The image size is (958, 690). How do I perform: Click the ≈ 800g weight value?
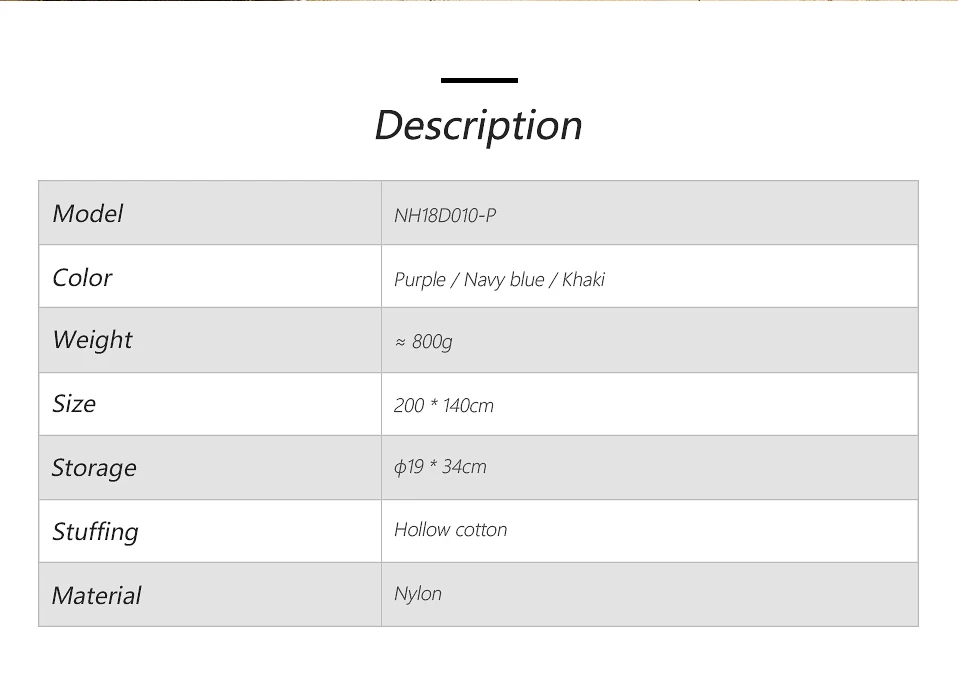[423, 342]
